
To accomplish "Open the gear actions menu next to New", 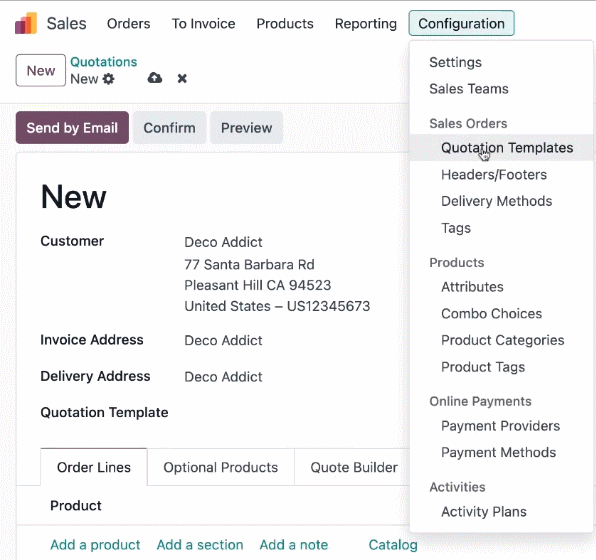I will click(108, 79).
